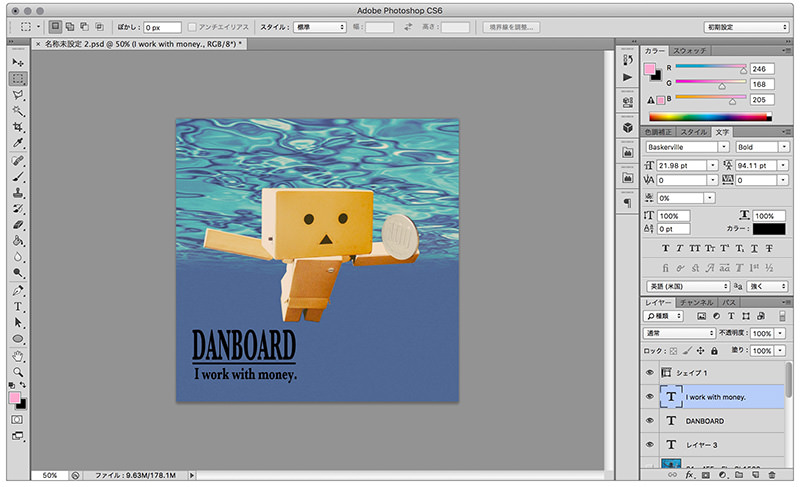Open the 通常 blend mode dropdown
This screenshot has height=487, width=800.
coord(679,333)
